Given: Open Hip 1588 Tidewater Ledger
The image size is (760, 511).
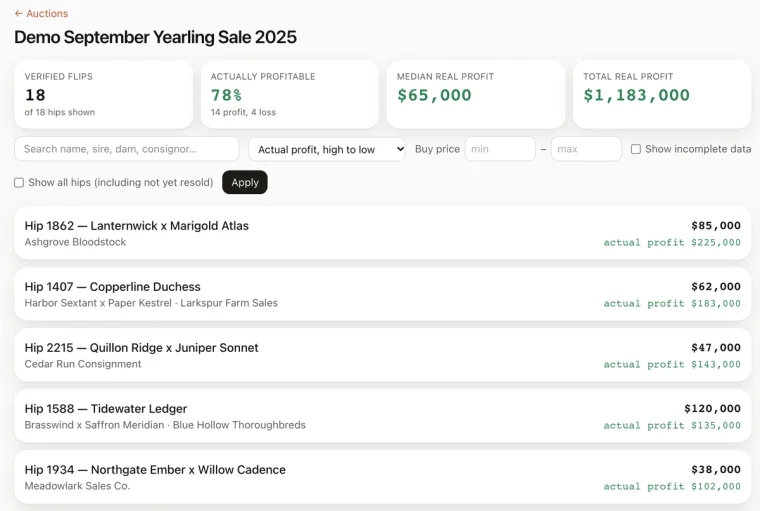Looking at the screenshot, I should [x=382, y=416].
